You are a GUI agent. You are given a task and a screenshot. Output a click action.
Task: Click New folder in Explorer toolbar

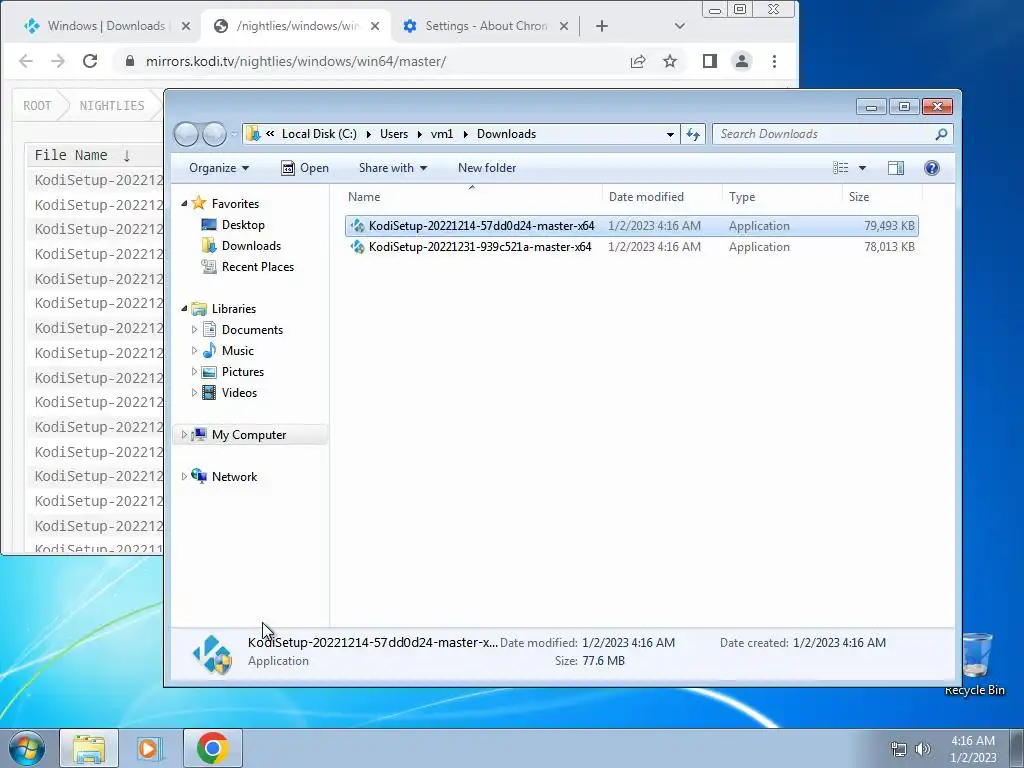tap(487, 168)
